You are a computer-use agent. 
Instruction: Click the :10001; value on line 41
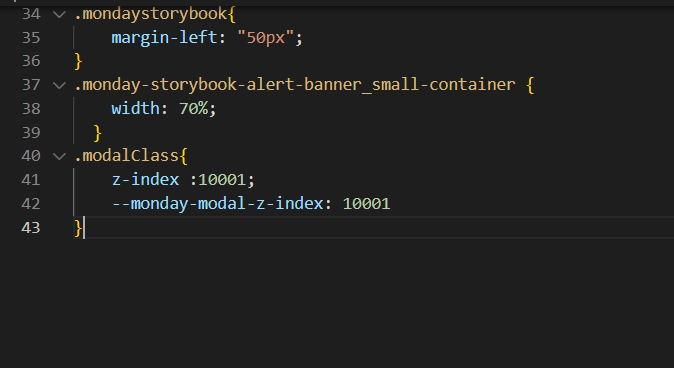[222, 180]
